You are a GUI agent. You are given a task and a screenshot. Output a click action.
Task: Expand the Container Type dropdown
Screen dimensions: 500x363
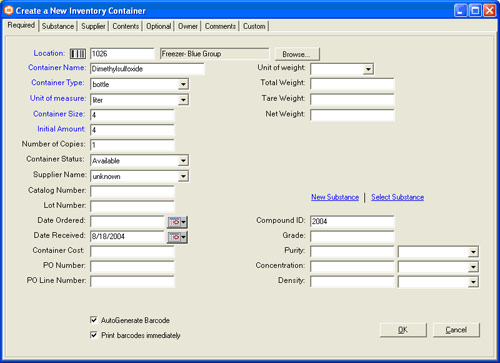coord(183,84)
